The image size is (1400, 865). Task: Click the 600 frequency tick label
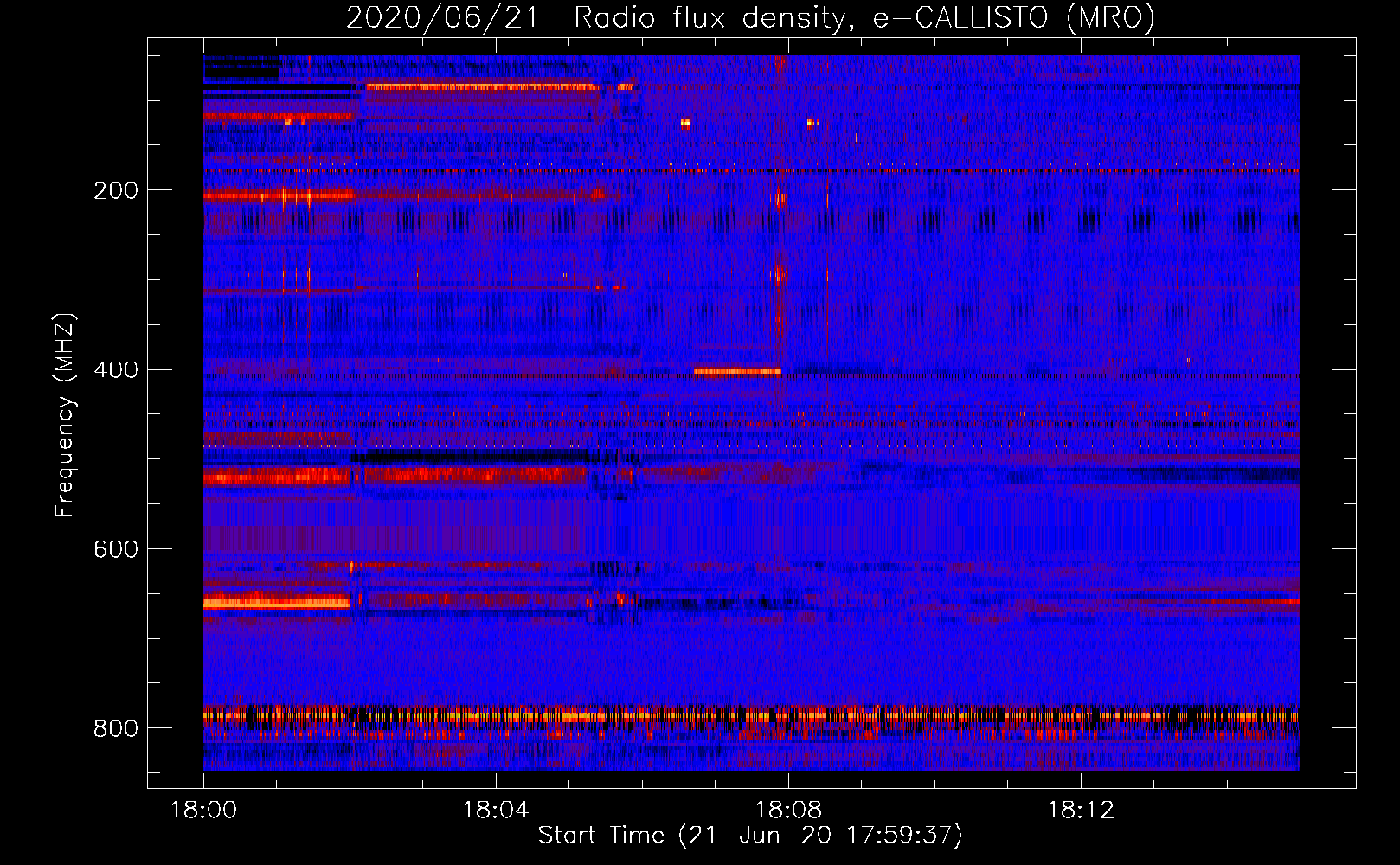(x=116, y=549)
